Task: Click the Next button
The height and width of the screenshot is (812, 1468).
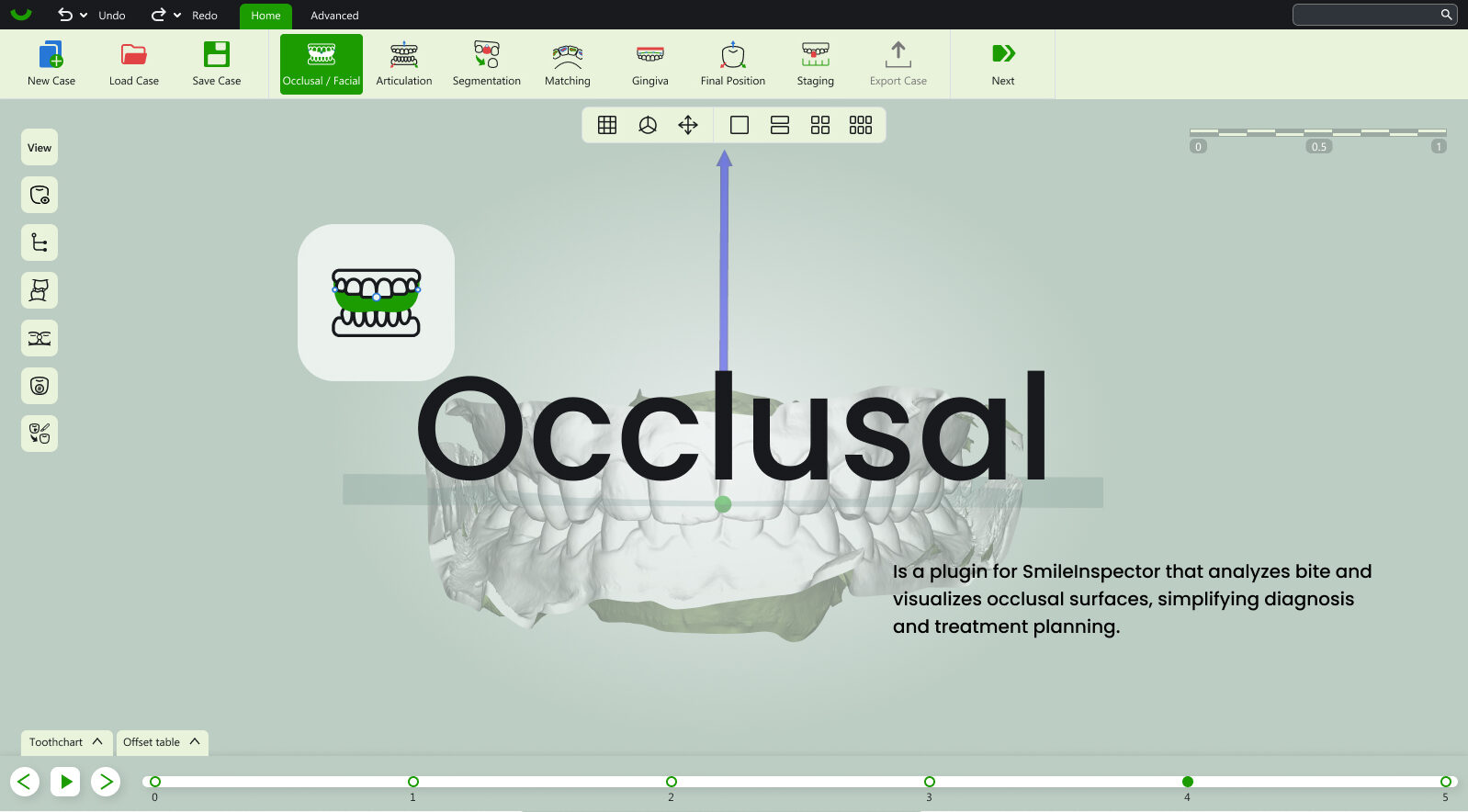Action: [1002, 63]
